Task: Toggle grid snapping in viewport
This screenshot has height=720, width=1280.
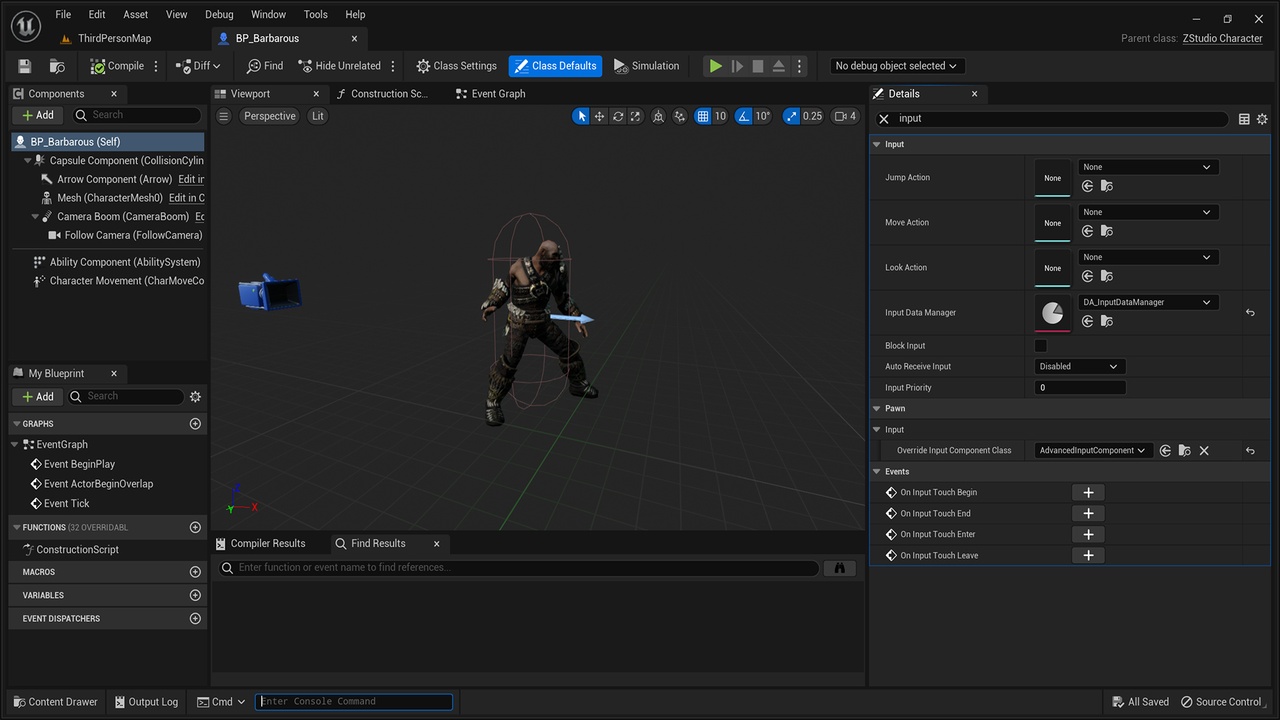Action: pyautogui.click(x=703, y=116)
